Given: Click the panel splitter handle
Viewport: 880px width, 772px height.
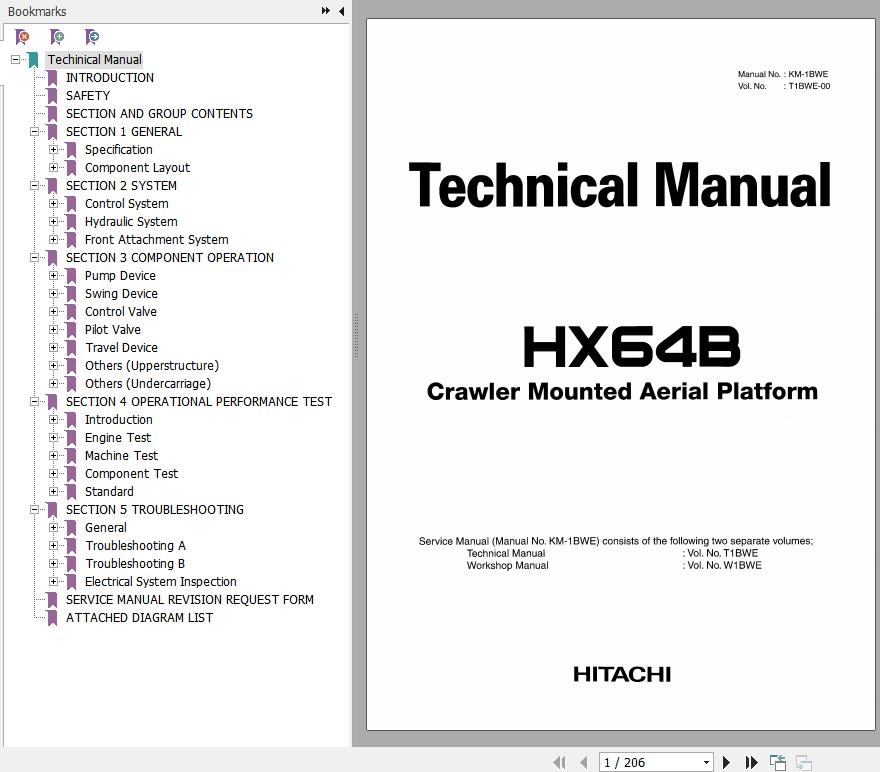Looking at the screenshot, I should click(356, 335).
